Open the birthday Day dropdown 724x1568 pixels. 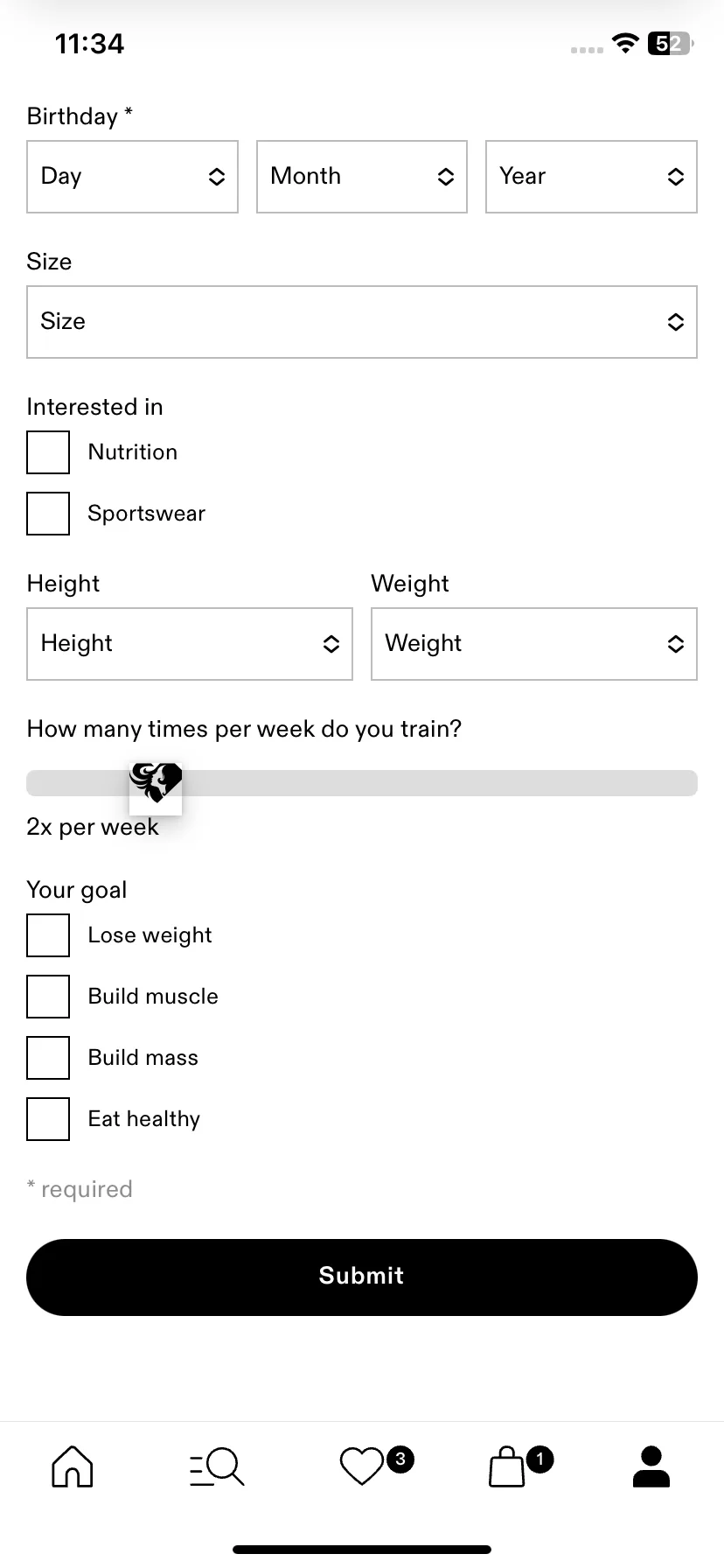coord(132,177)
